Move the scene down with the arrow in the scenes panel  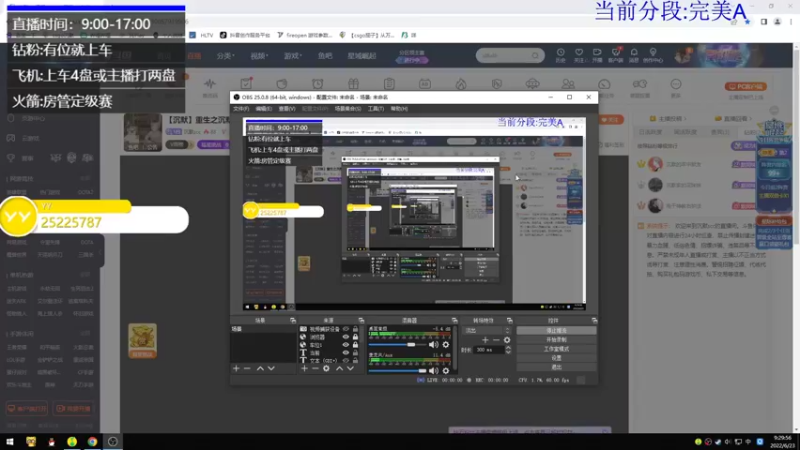point(271,368)
